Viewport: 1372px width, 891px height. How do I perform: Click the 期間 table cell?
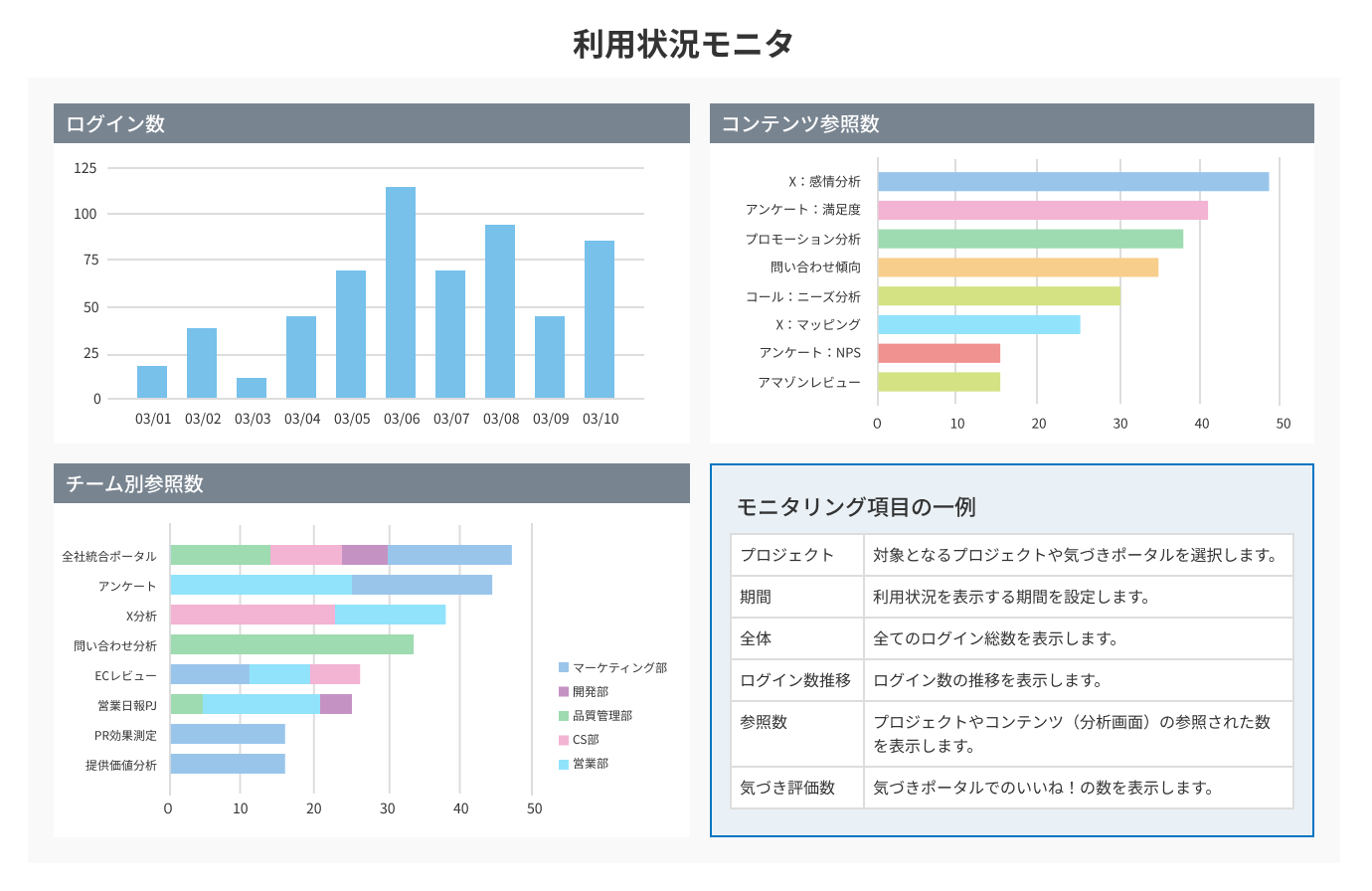point(797,597)
